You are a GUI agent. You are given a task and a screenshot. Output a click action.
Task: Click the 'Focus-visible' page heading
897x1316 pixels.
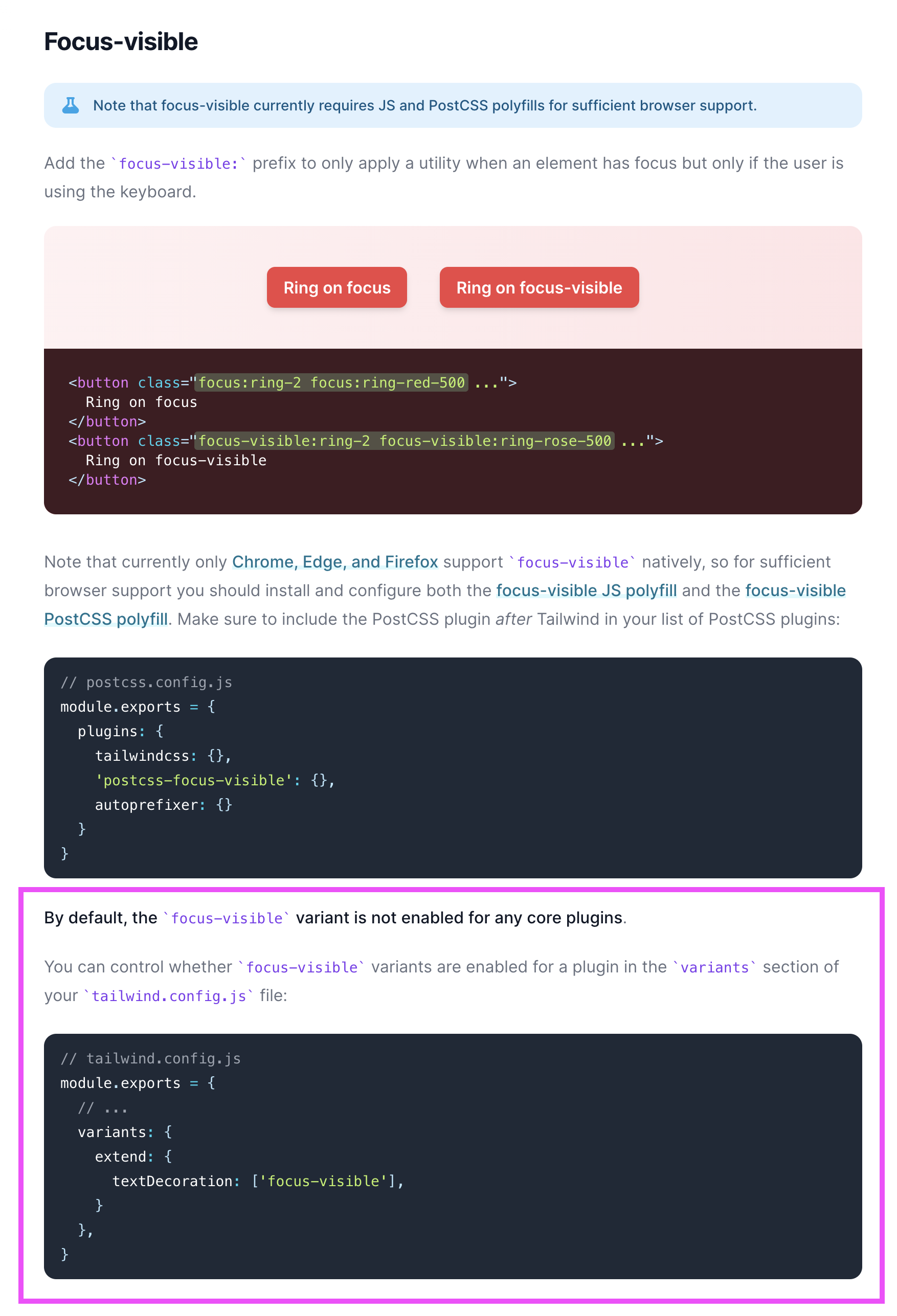(x=121, y=41)
